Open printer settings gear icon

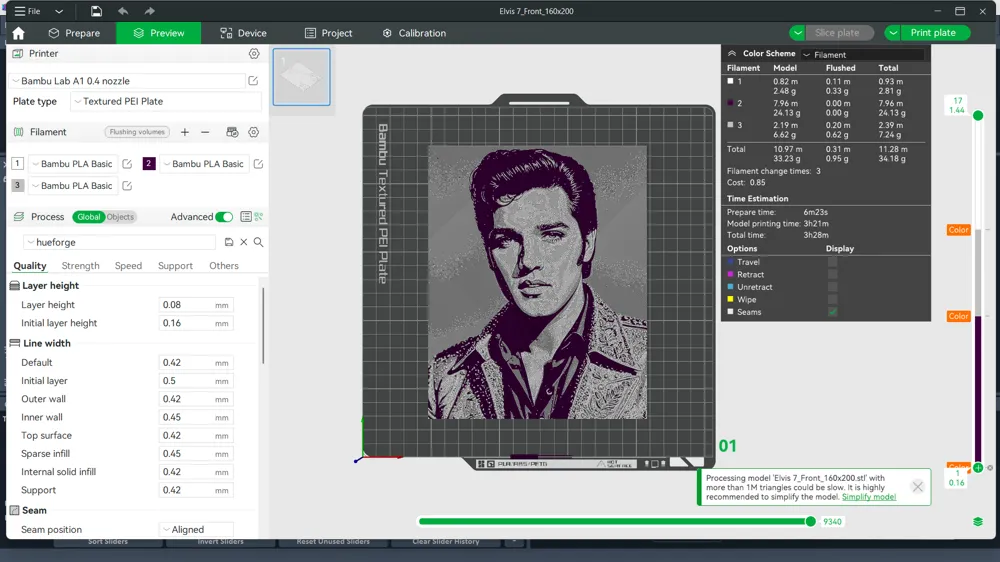[254, 54]
